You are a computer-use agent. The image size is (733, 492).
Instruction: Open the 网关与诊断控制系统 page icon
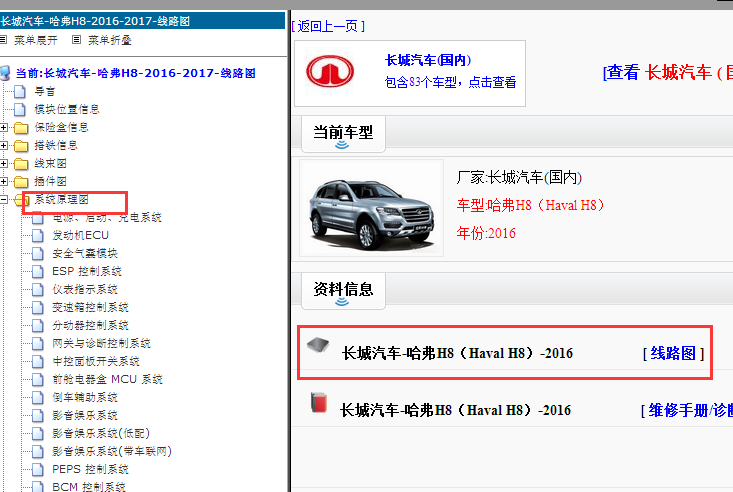[x=38, y=343]
